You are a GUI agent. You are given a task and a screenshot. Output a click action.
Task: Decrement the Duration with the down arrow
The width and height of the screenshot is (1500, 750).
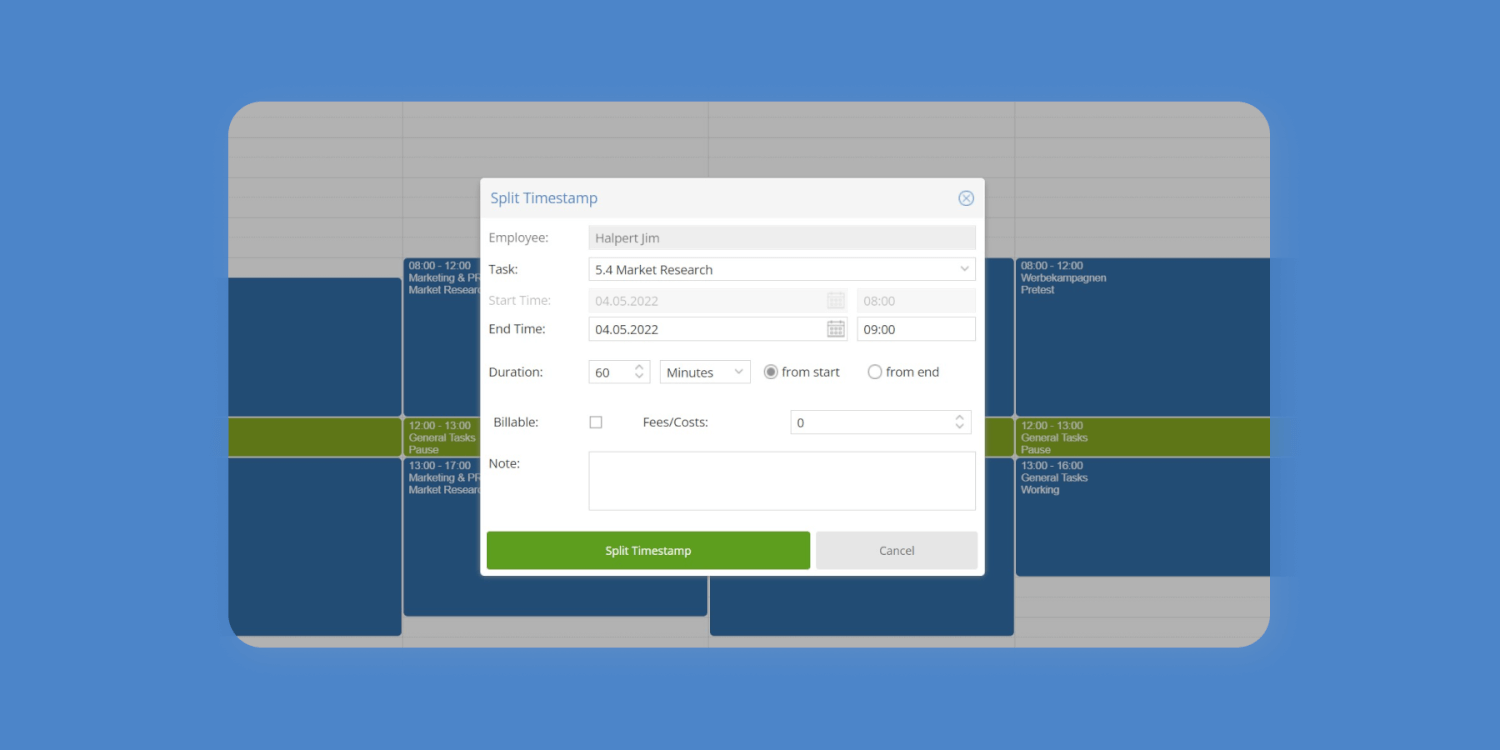point(641,377)
